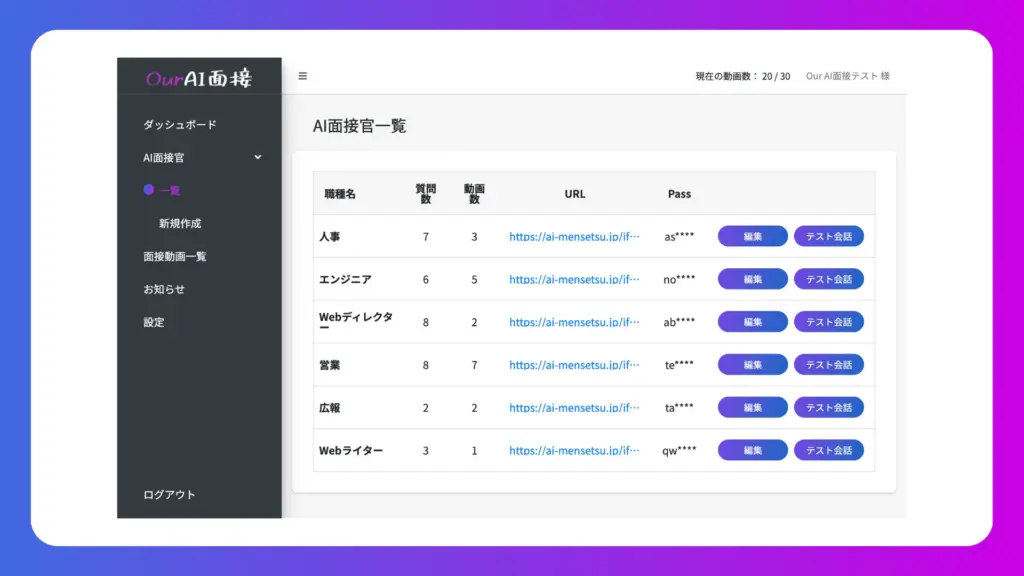This screenshot has width=1024, height=576.
Task: Open the URL link for Webディレクター
Action: click(x=575, y=322)
